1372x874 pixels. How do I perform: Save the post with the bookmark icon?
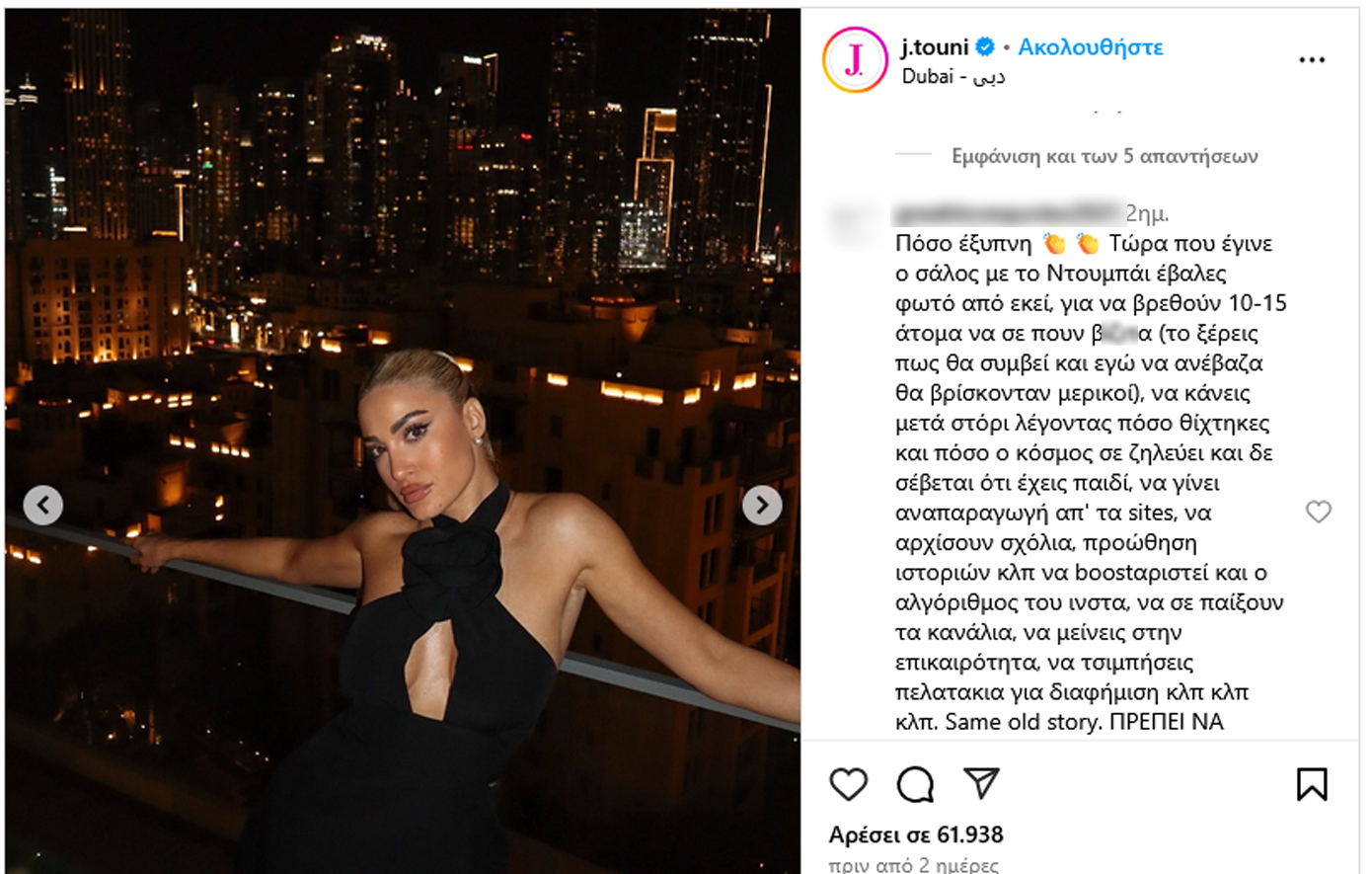pos(1312,784)
